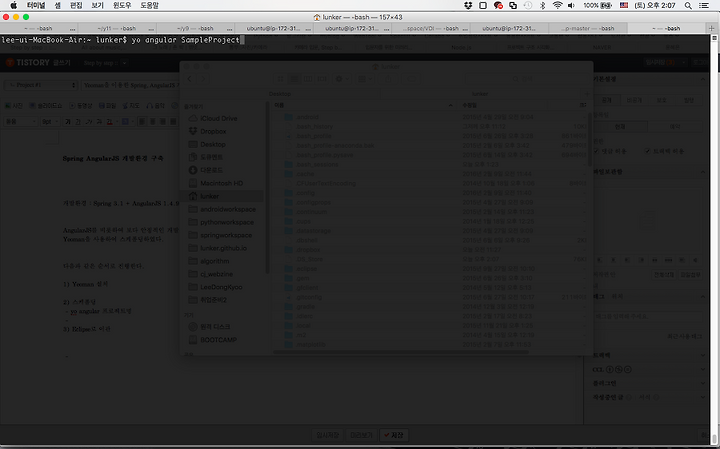Open Spotlight search magnifier icon
Viewport: 720px width, 449px height.
688,6
